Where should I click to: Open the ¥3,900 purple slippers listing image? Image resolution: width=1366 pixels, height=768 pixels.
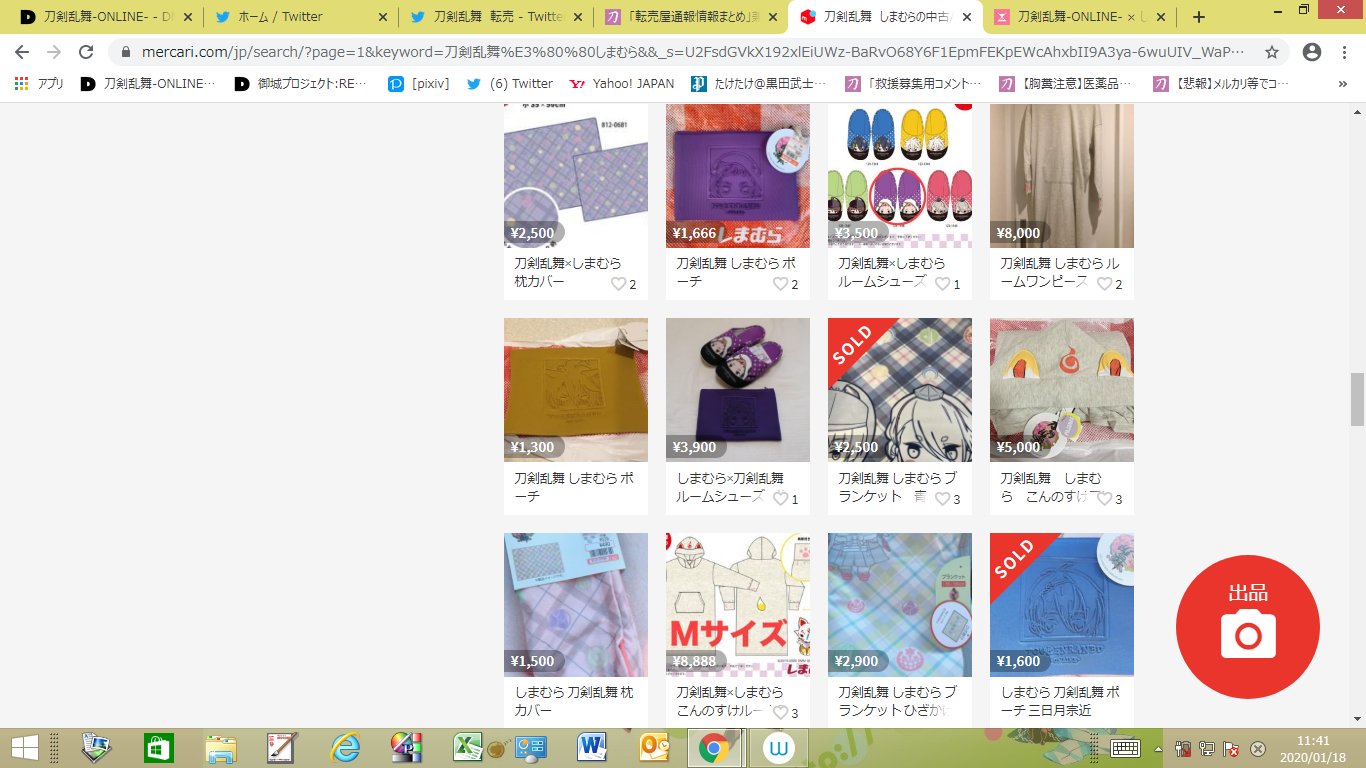(738, 390)
